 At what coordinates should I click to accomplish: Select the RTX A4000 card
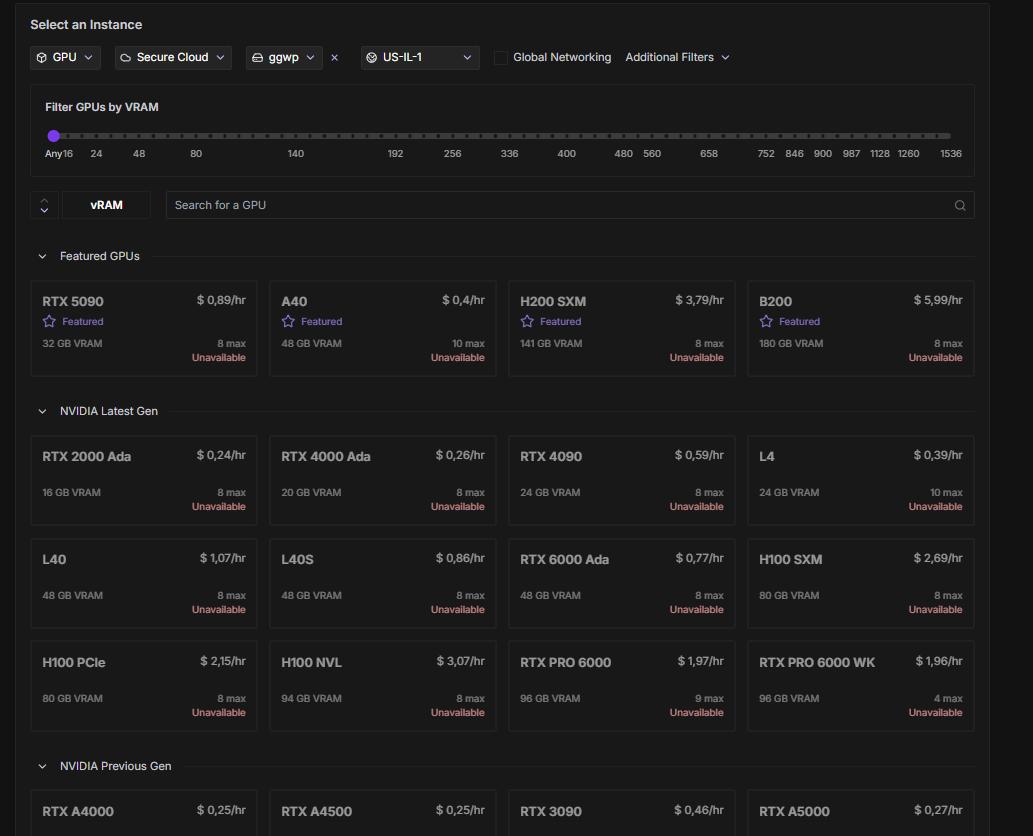[x=144, y=813]
